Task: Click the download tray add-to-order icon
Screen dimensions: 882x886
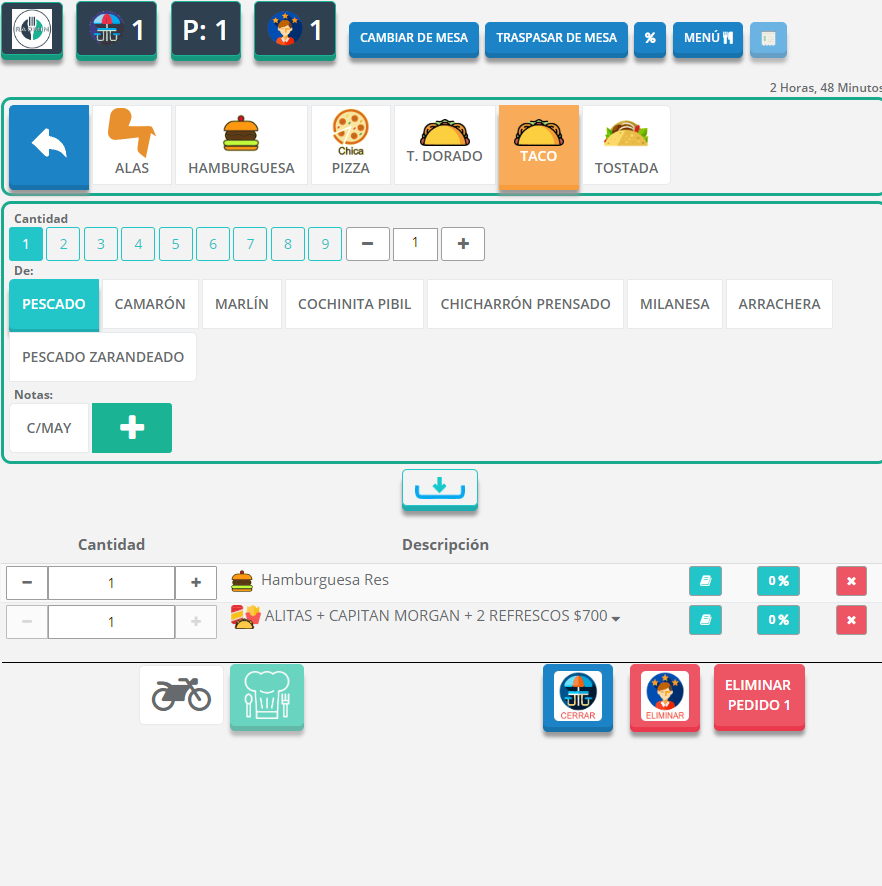Action: [x=440, y=490]
